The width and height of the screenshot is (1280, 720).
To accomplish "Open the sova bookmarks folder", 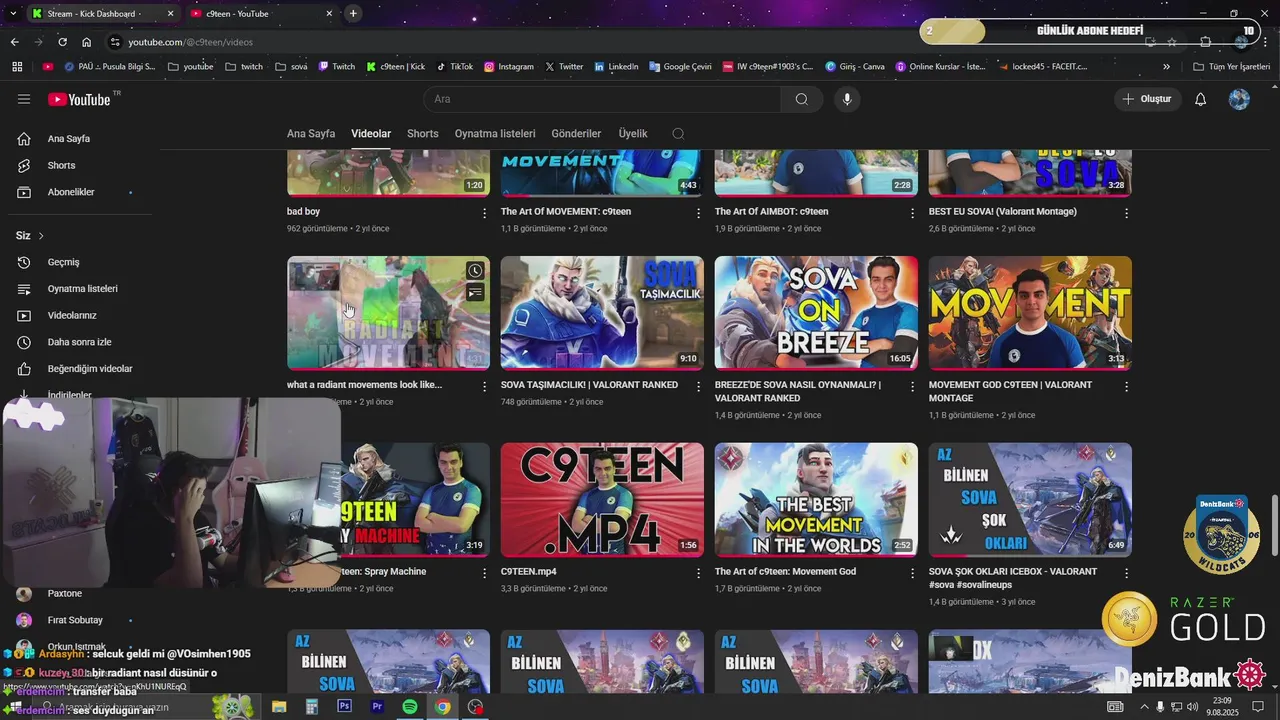I will (291, 67).
